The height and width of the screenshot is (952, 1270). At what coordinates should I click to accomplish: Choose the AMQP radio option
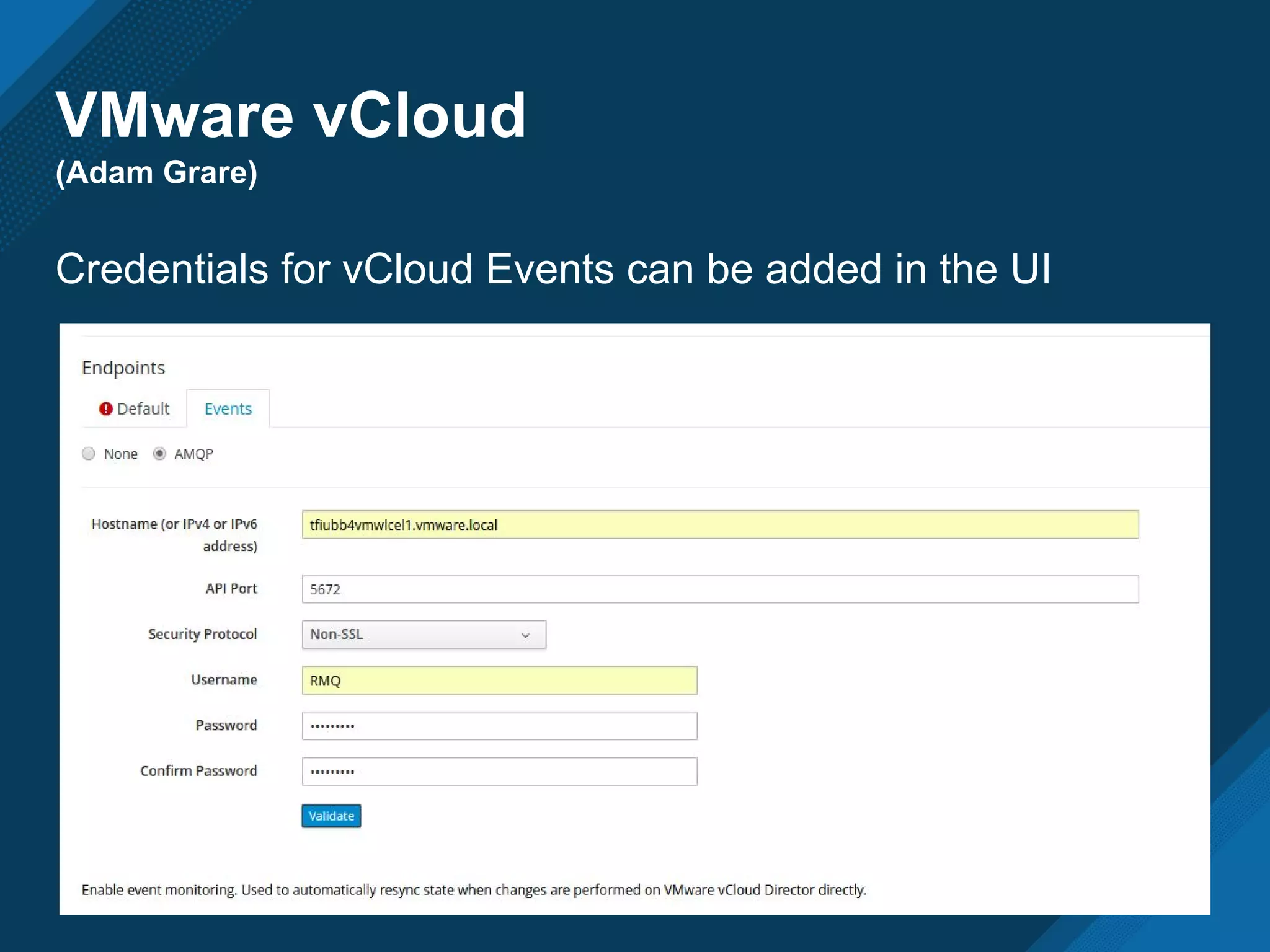(x=159, y=454)
